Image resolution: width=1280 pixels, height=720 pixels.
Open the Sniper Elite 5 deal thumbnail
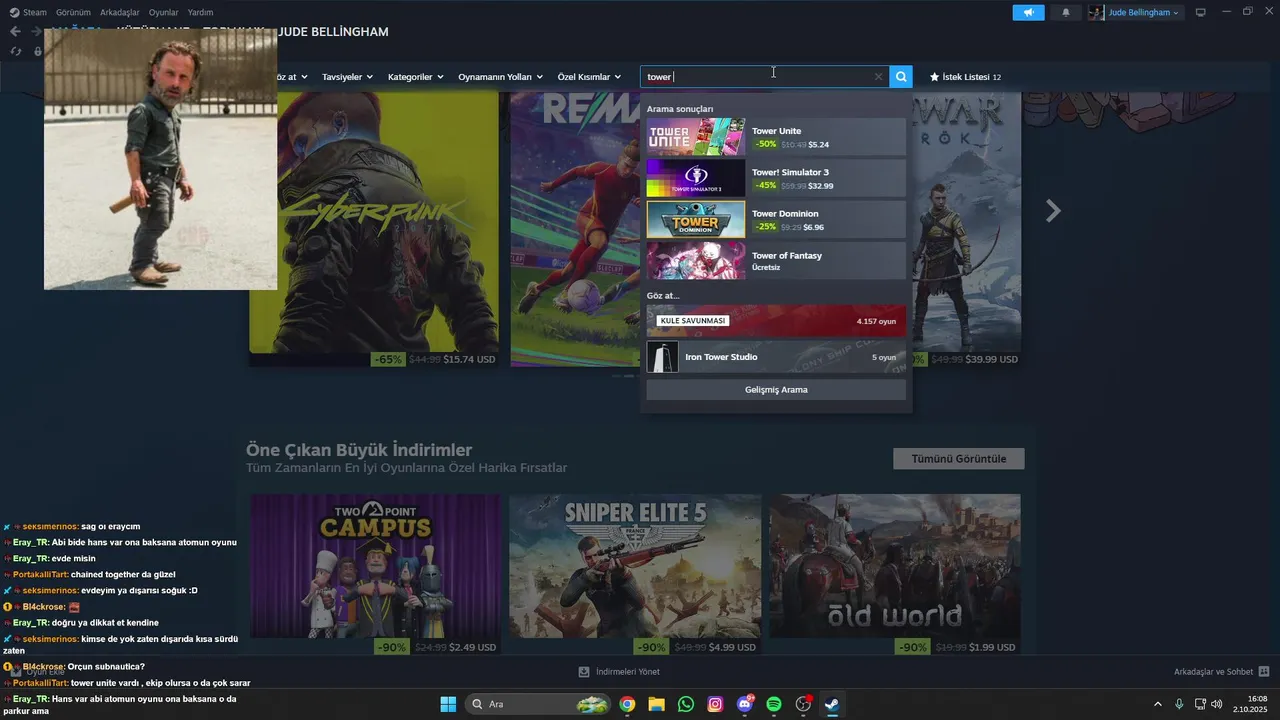(635, 566)
